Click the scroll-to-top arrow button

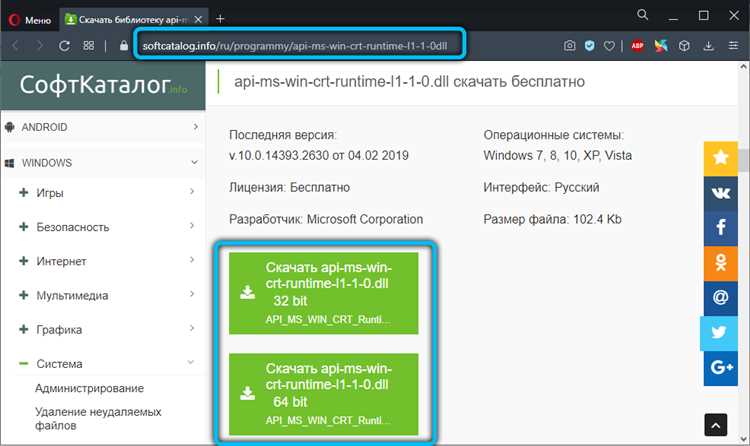(x=716, y=425)
